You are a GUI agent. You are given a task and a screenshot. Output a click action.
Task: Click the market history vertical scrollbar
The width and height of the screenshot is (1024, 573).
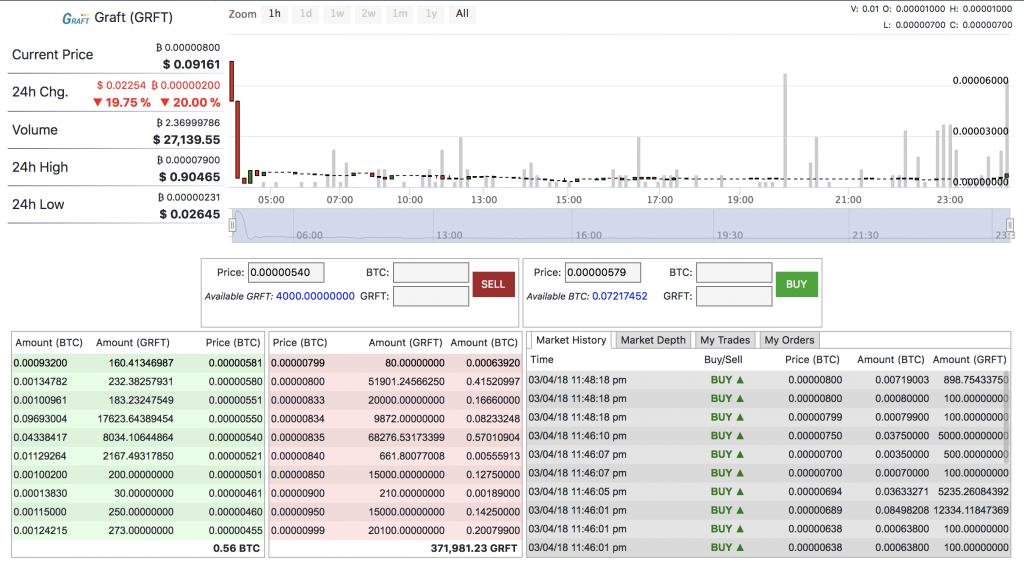[1007, 418]
